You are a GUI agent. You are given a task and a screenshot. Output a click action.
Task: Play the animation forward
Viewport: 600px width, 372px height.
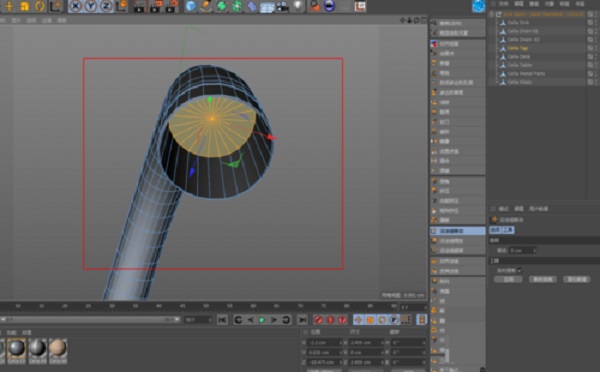262,320
